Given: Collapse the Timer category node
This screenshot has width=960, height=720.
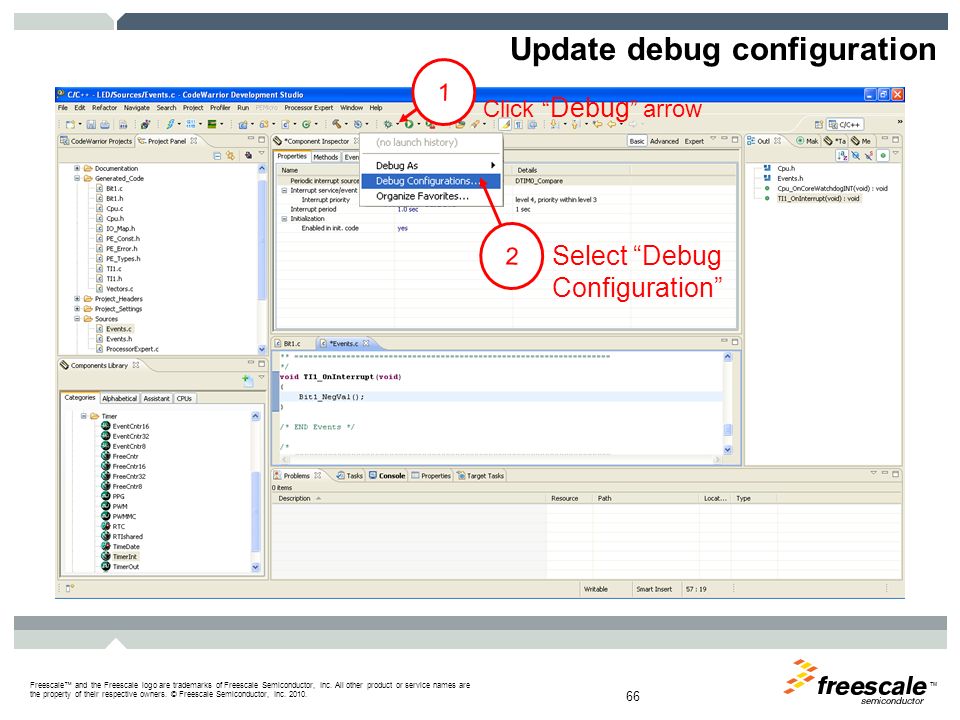Looking at the screenshot, I should coord(83,416).
